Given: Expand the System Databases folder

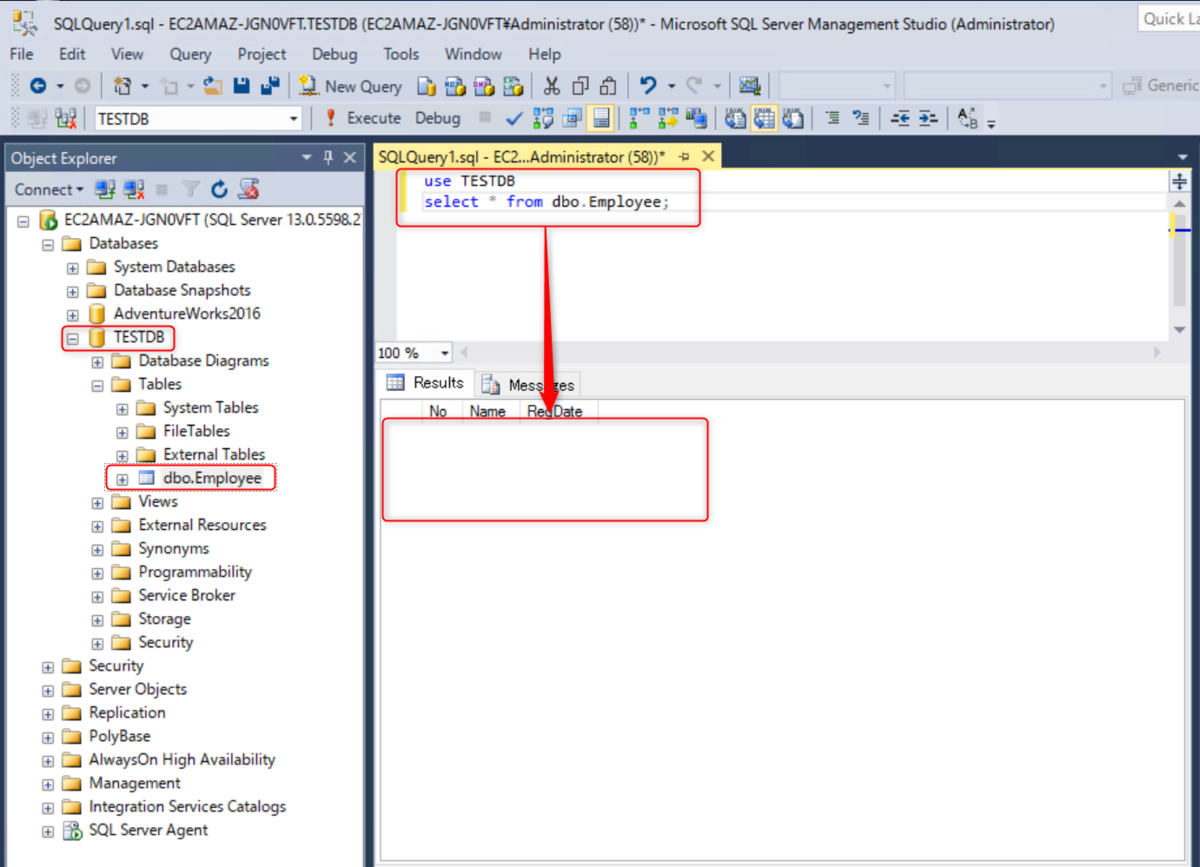Looking at the screenshot, I should pyautogui.click(x=73, y=267).
